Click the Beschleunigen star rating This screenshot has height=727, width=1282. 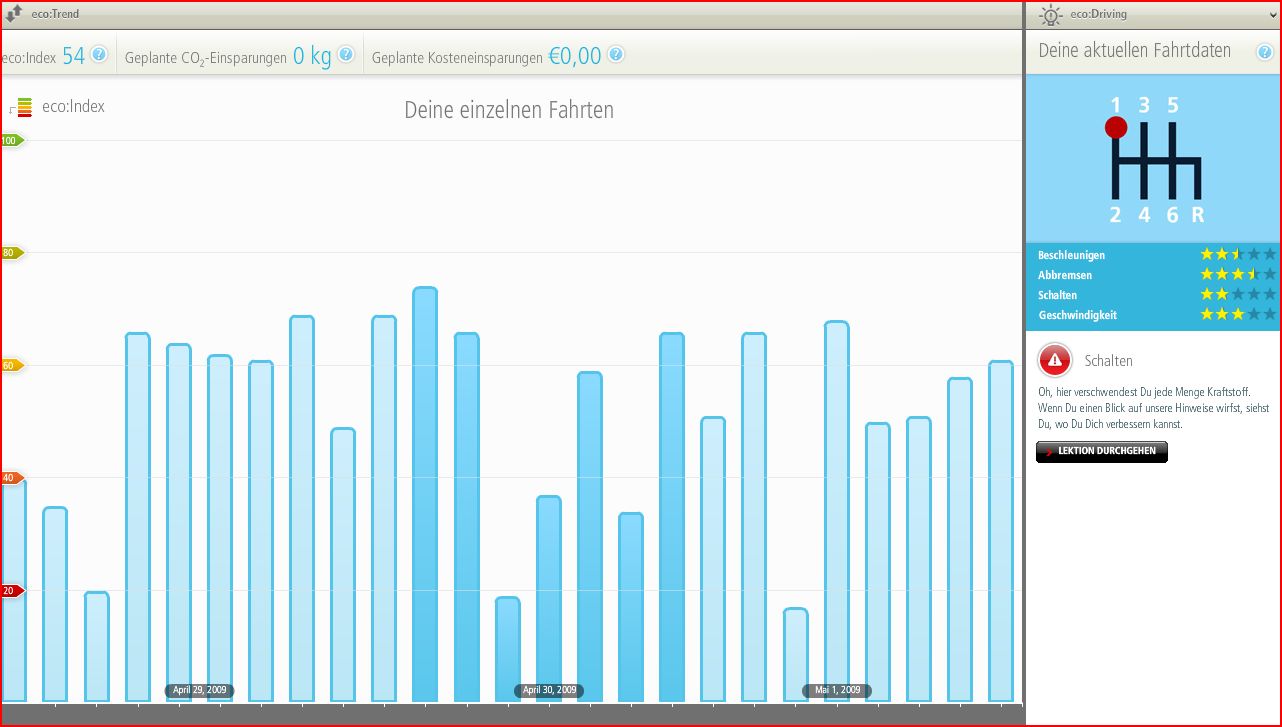click(1238, 255)
